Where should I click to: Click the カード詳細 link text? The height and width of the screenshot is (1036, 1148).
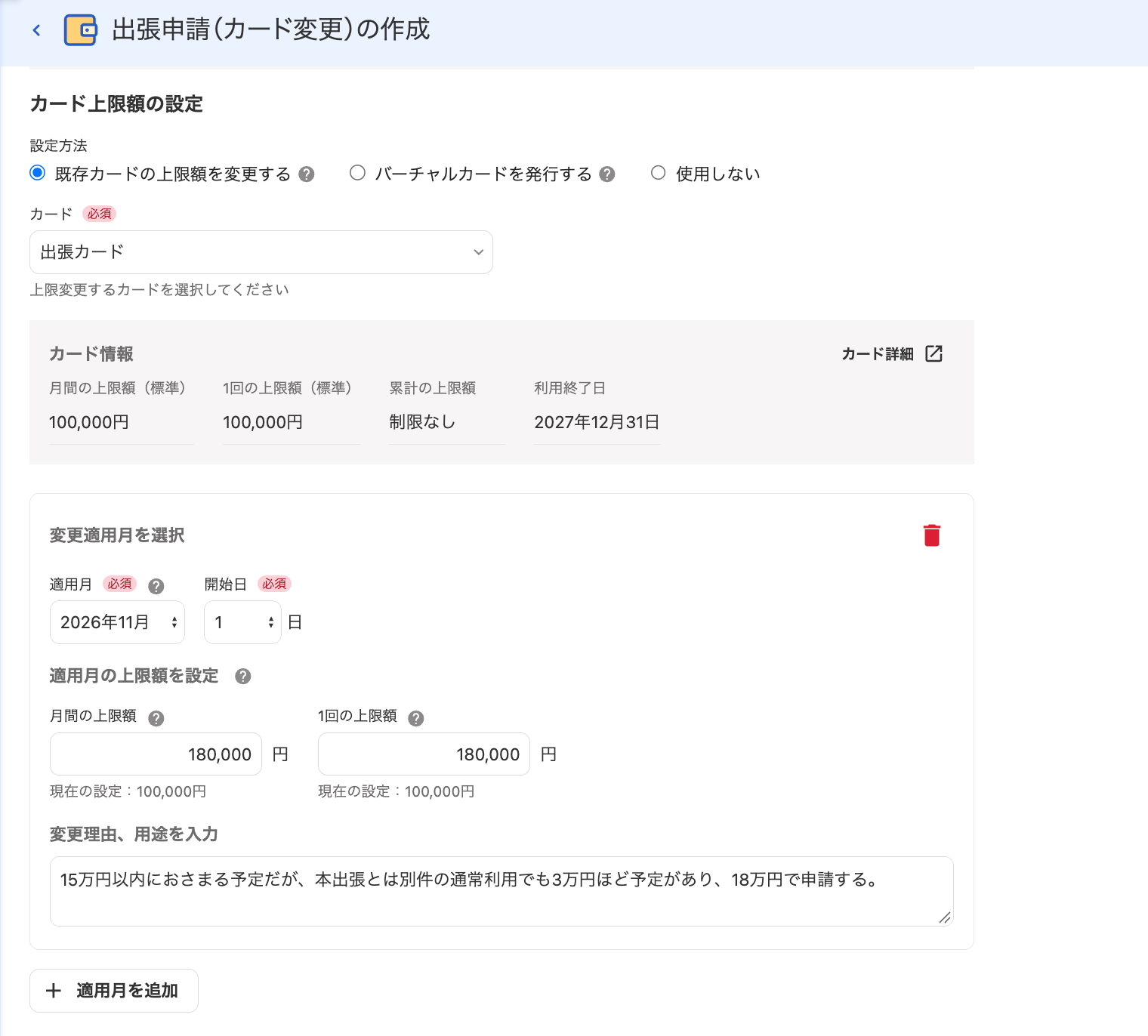[x=878, y=354]
